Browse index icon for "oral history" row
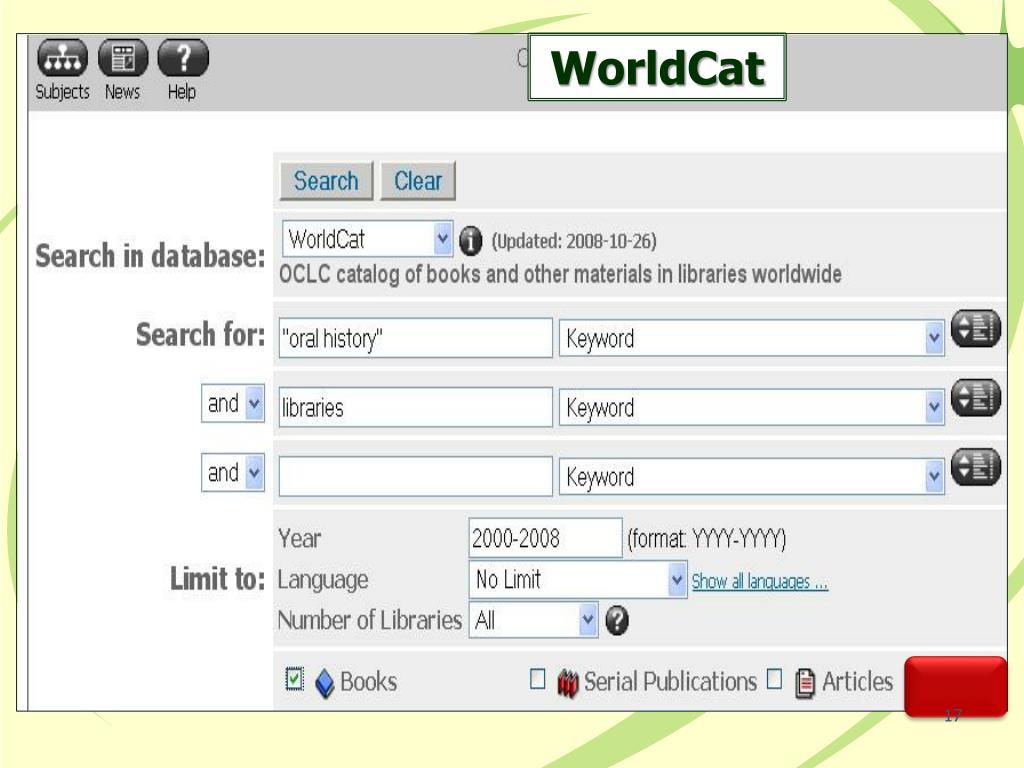The image size is (1024, 768). [x=976, y=328]
